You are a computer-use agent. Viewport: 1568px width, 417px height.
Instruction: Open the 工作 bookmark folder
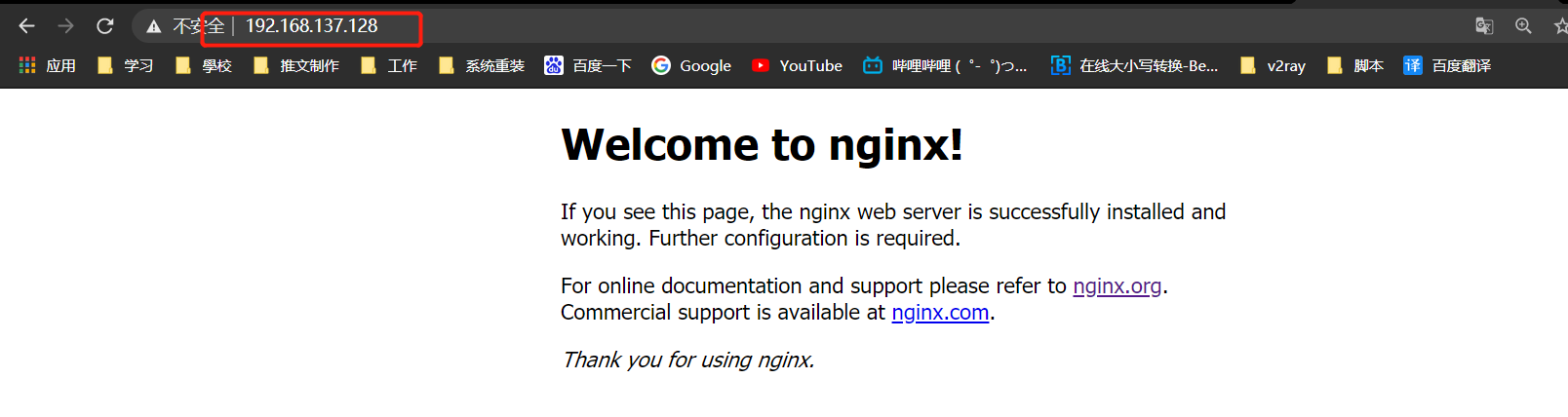[388, 65]
